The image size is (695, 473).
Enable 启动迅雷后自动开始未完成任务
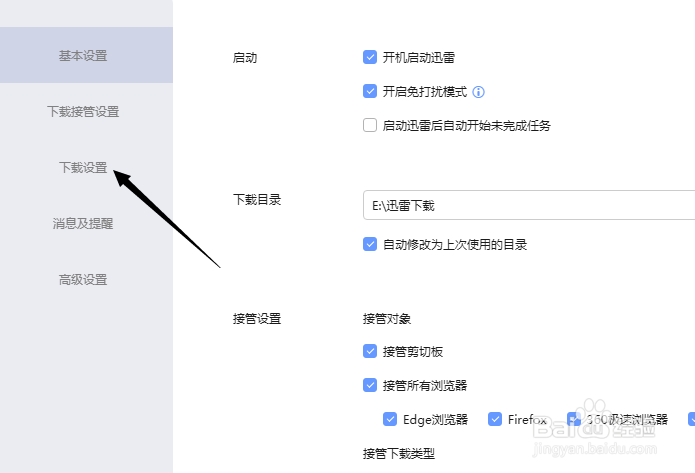tap(370, 126)
